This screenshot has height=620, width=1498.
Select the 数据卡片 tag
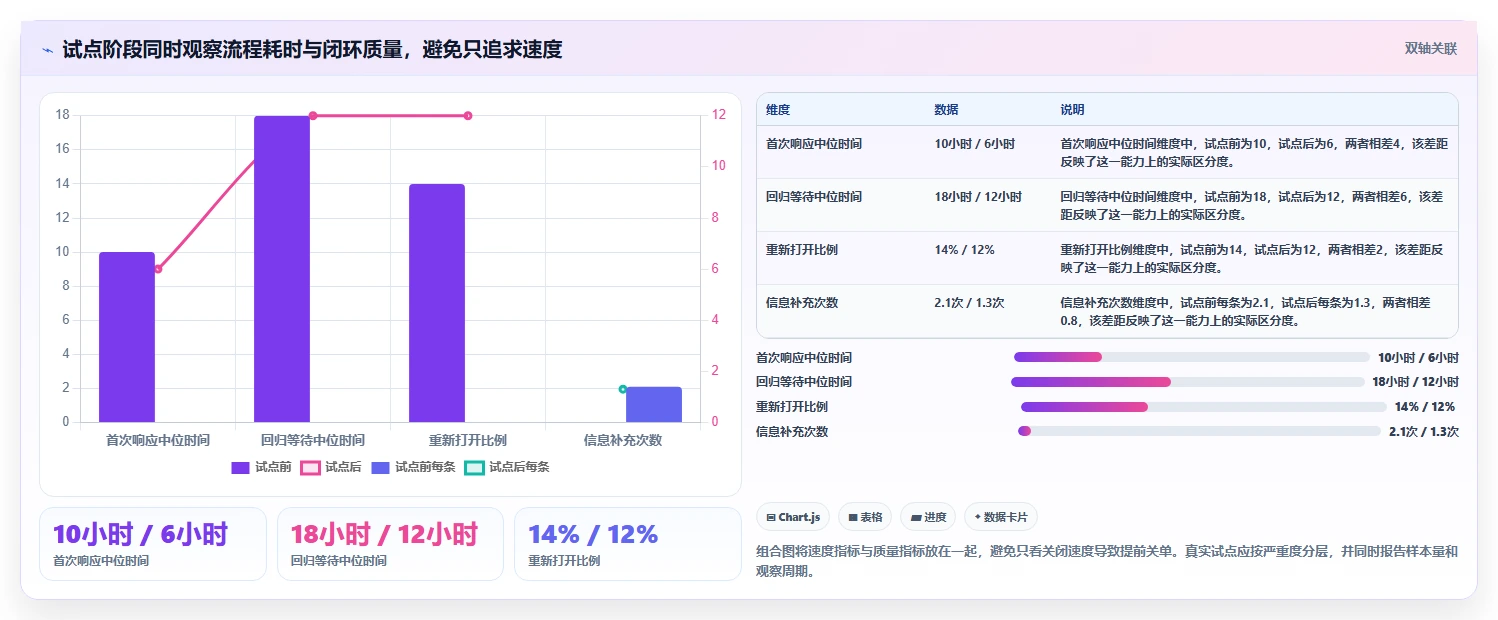[1001, 517]
